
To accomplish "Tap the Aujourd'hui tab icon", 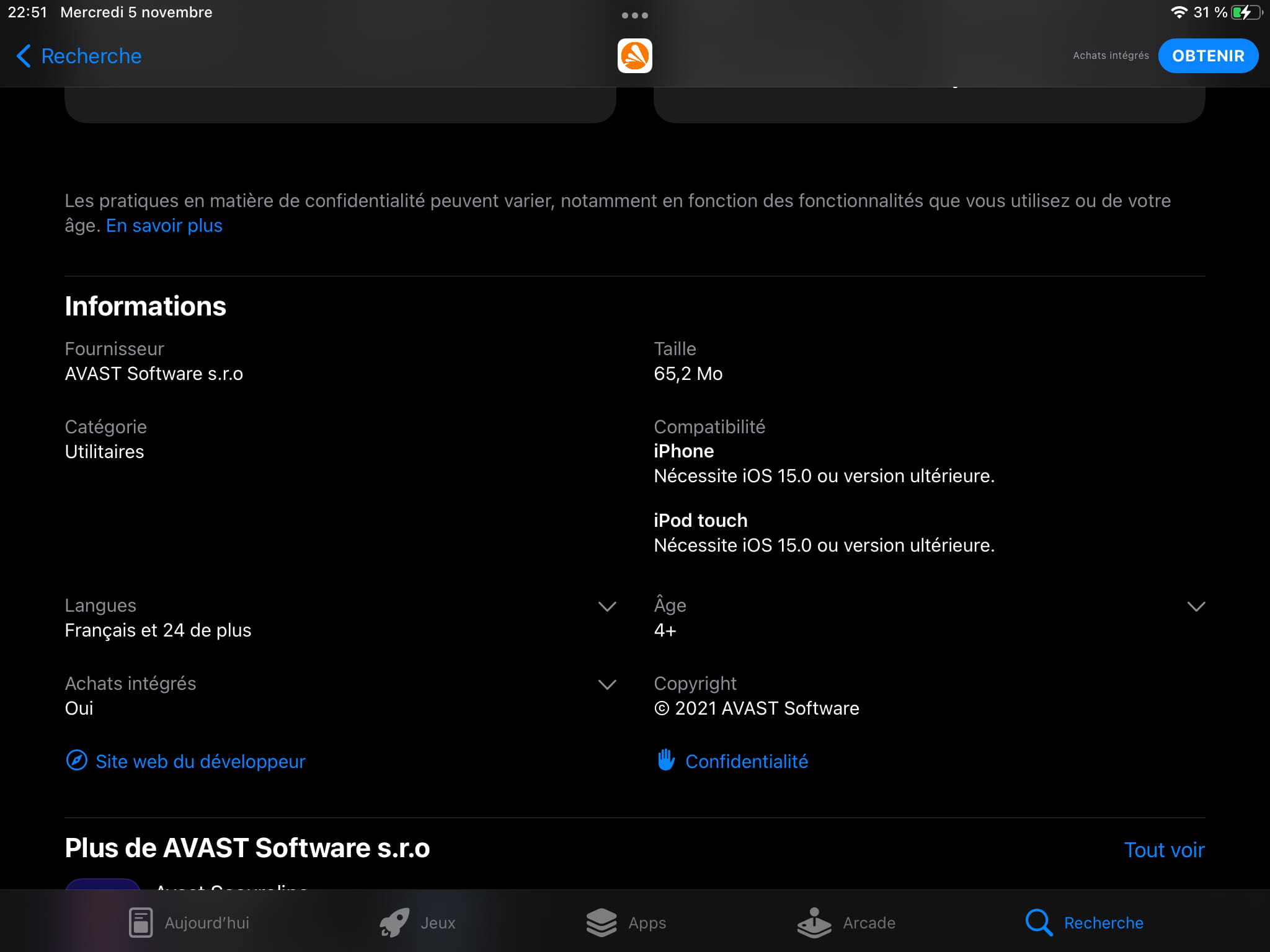I will click(141, 922).
